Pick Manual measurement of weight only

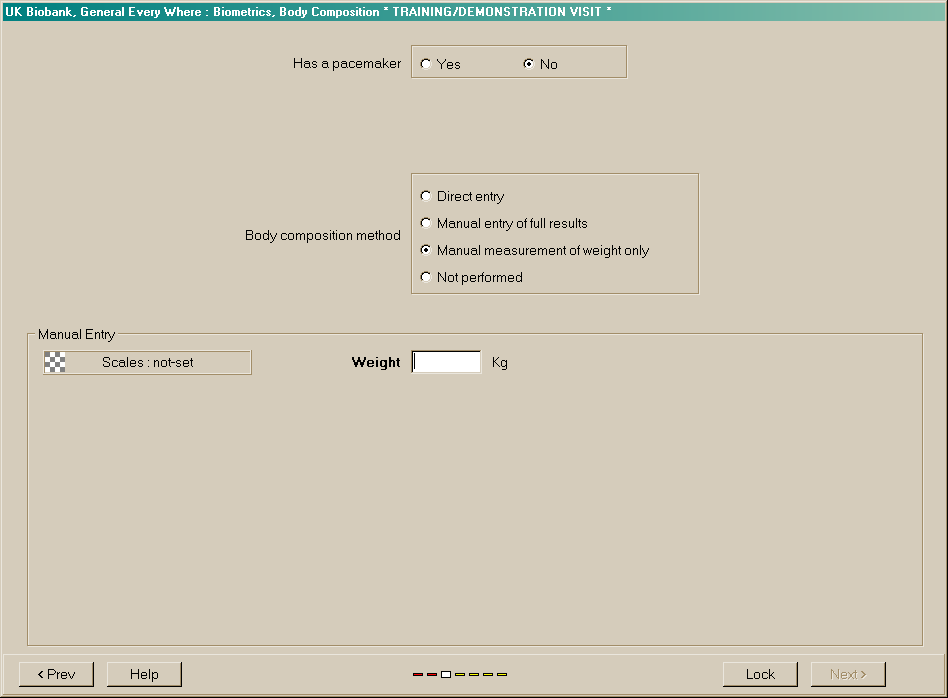pos(427,250)
